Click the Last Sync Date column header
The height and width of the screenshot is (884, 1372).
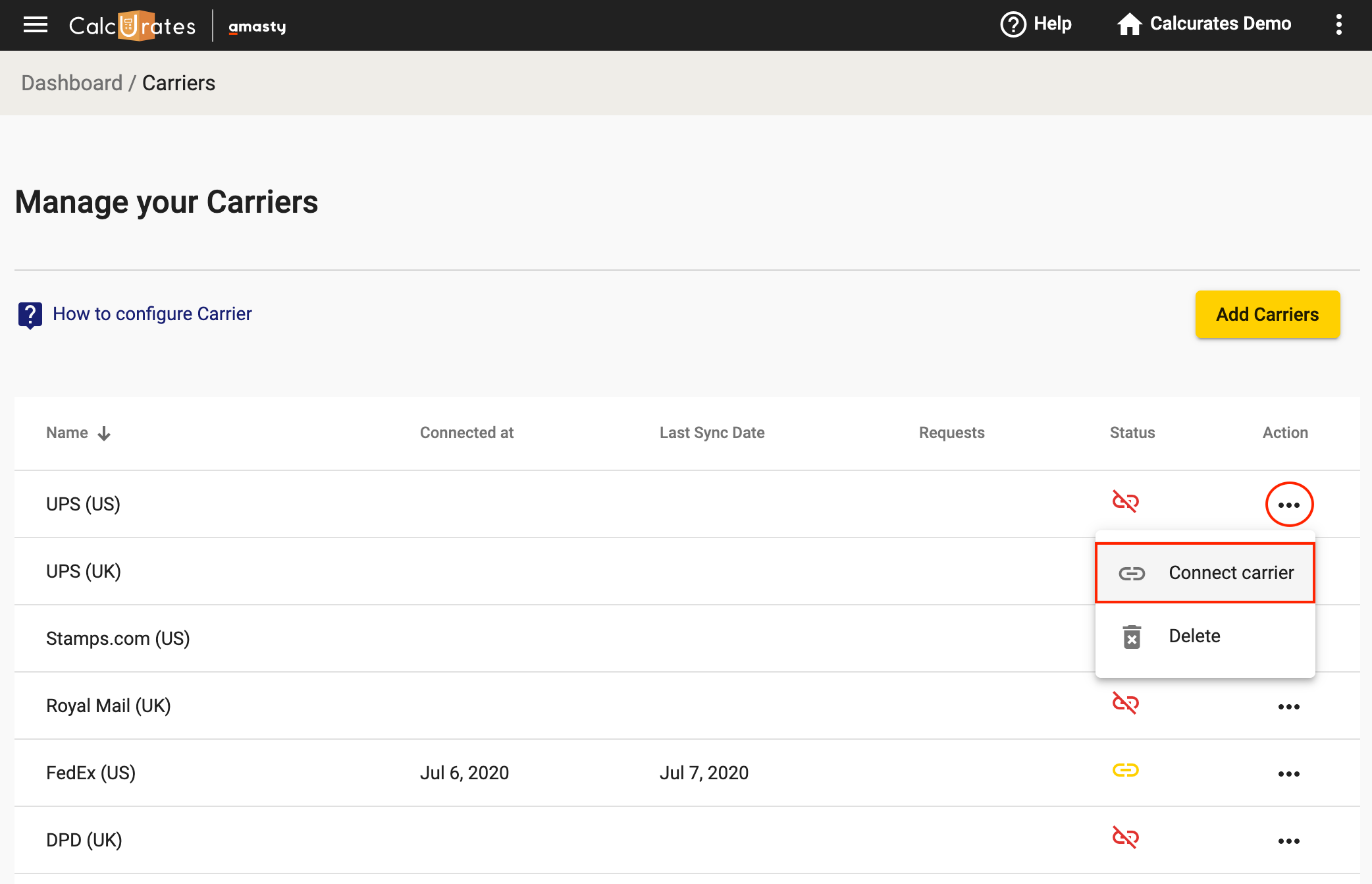coord(712,433)
